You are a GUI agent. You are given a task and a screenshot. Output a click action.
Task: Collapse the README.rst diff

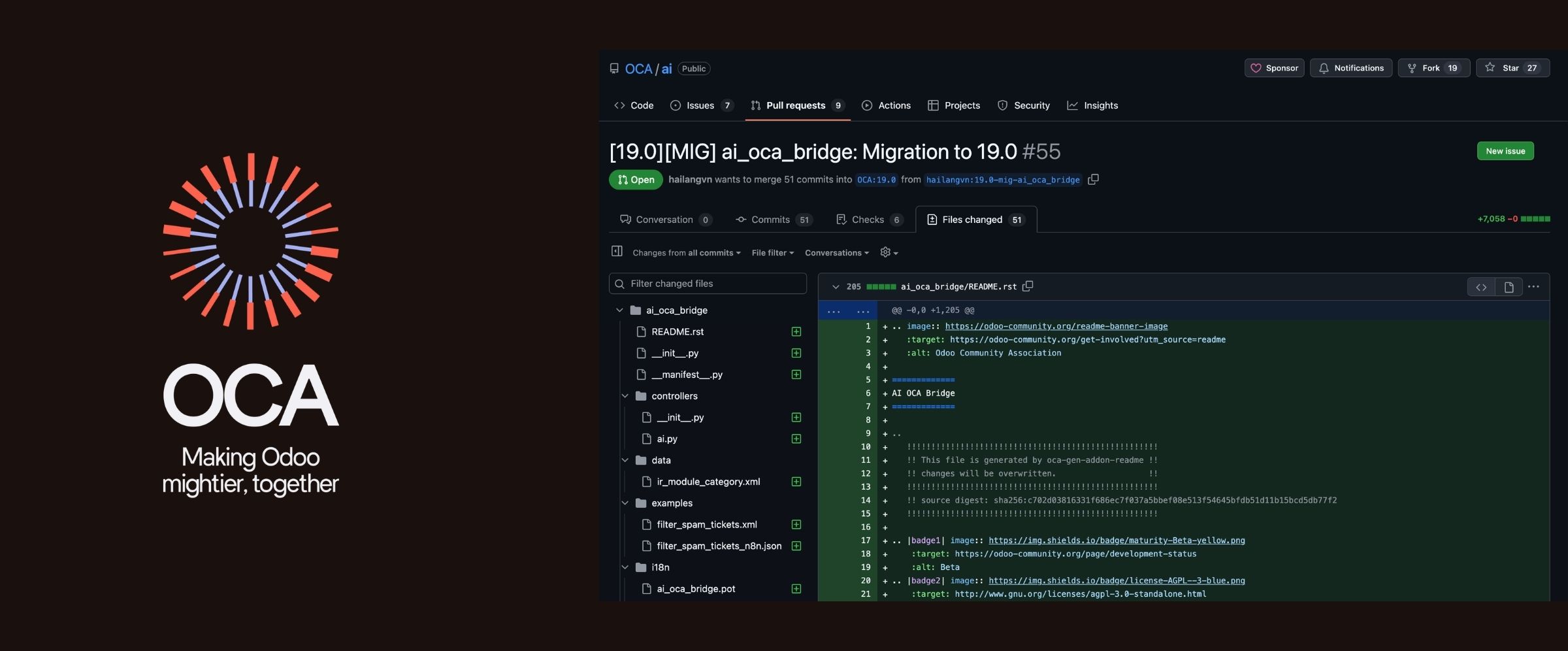tap(835, 287)
